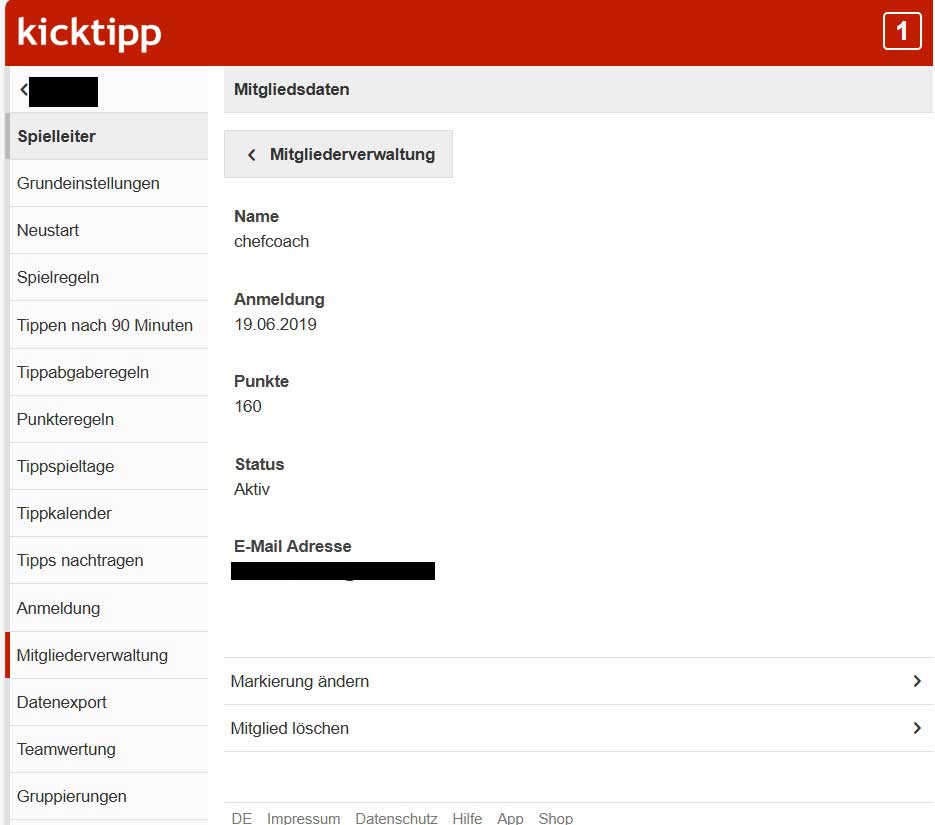Expand the Markierung ändern row arrow
935x825 pixels.
click(916, 681)
